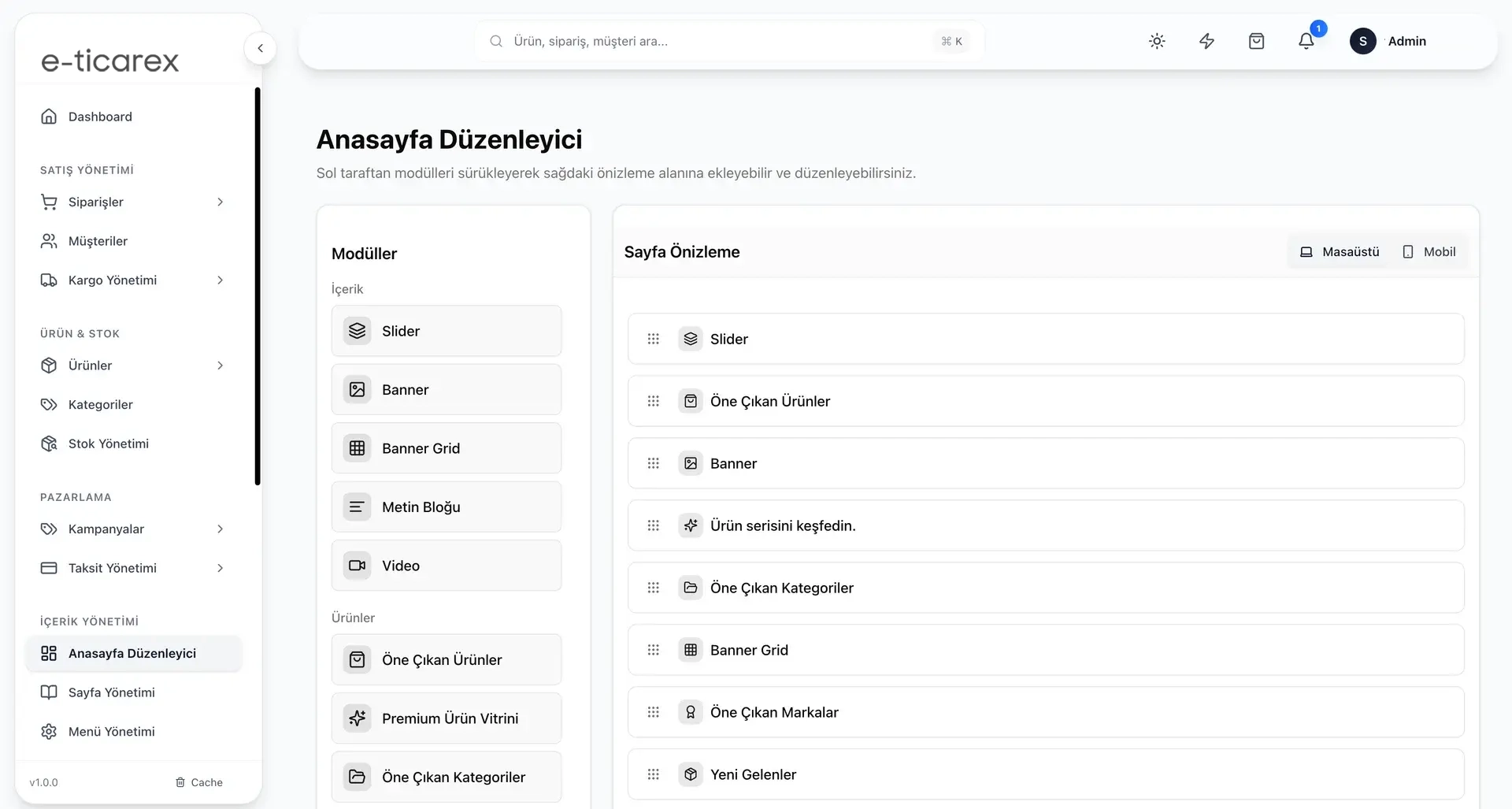Click the lightning bolt quick actions icon

1206,41
